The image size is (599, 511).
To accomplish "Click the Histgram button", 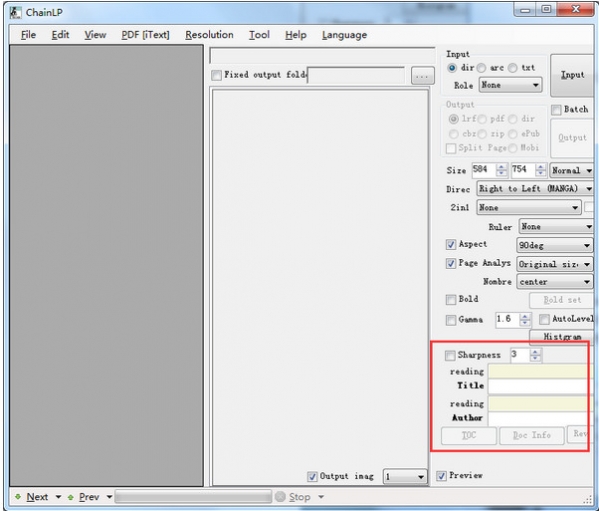I will [x=562, y=336].
